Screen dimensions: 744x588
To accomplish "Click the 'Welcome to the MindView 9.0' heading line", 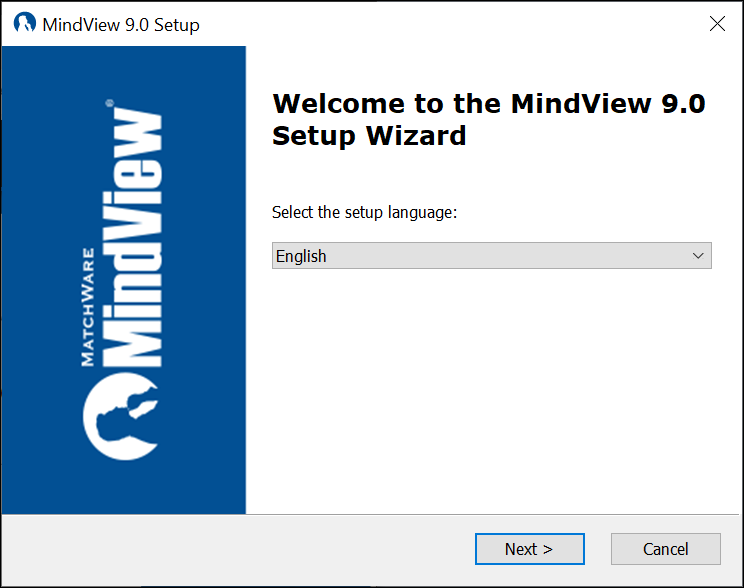I will [488, 104].
